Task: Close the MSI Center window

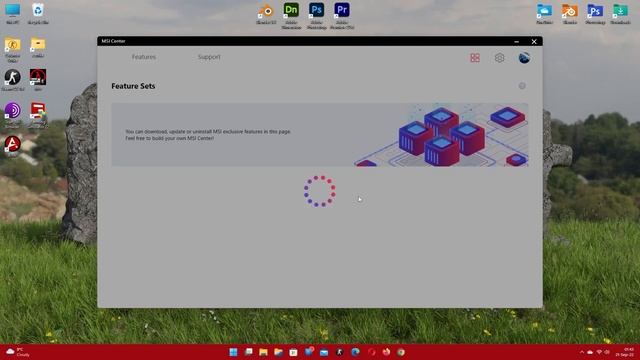Action: tap(534, 41)
